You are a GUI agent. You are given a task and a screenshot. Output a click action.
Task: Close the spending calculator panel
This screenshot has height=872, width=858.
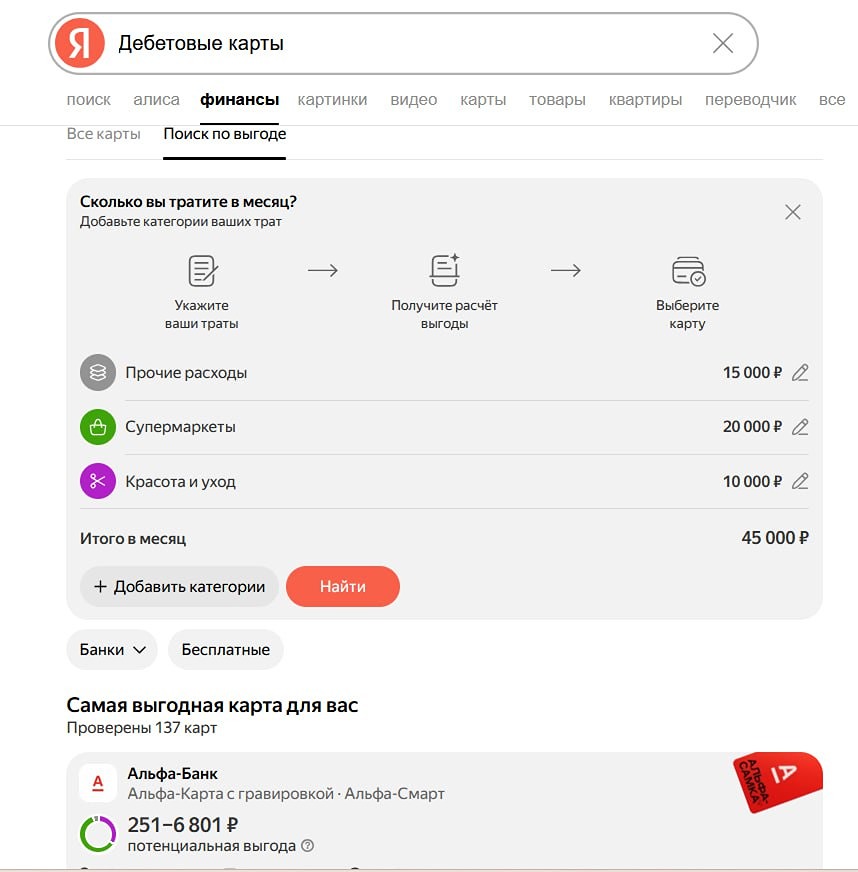(792, 212)
